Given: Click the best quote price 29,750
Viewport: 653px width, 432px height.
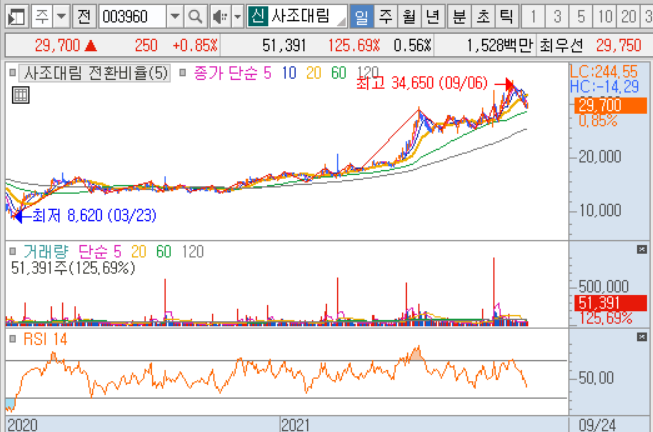Looking at the screenshot, I should point(618,45).
